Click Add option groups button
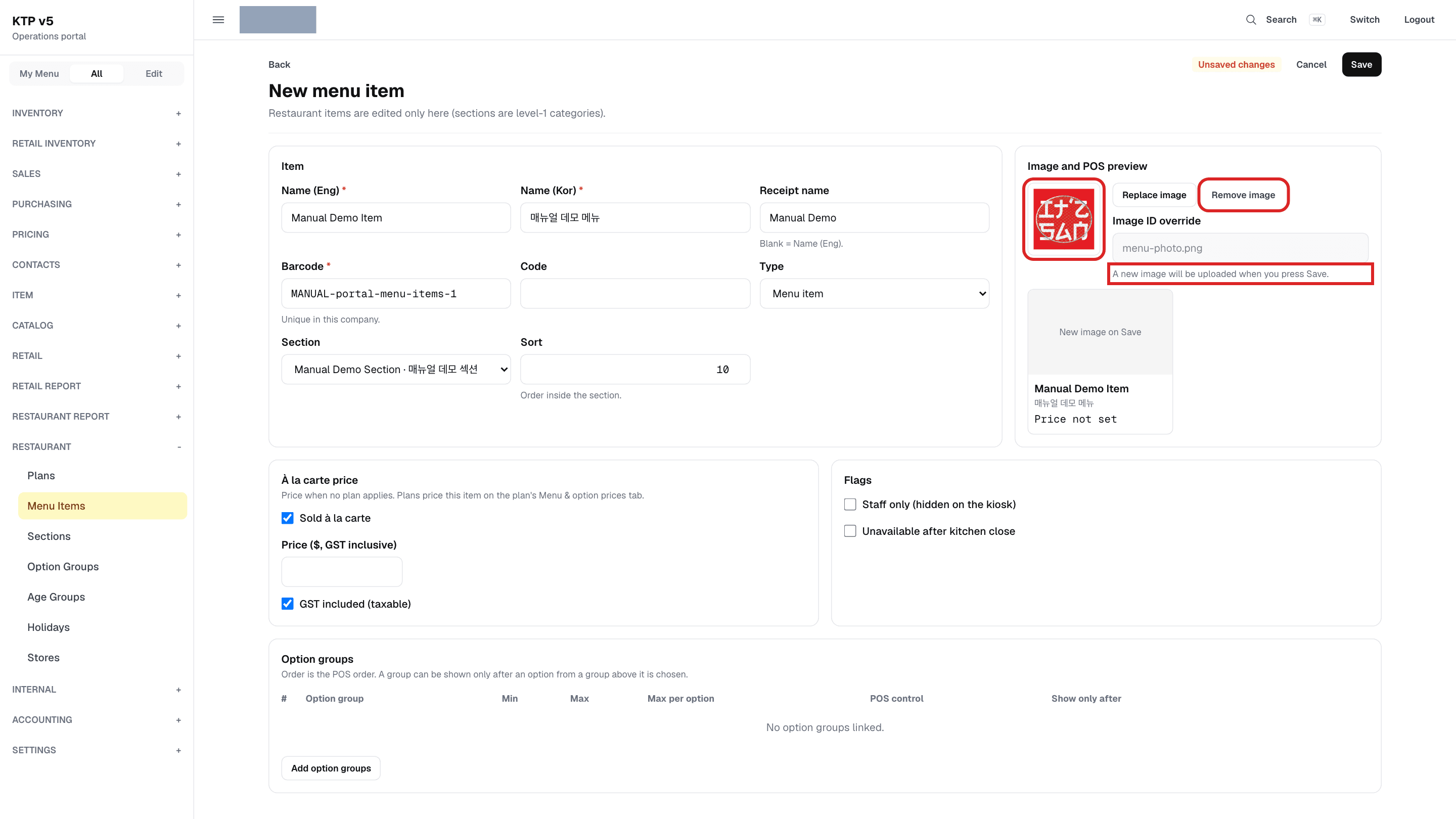This screenshot has width=1456, height=819. [331, 768]
